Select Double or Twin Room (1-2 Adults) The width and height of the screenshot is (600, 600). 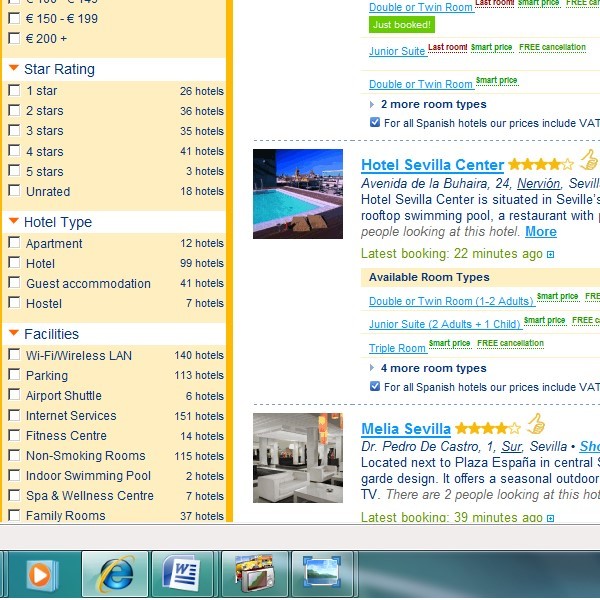click(x=451, y=302)
